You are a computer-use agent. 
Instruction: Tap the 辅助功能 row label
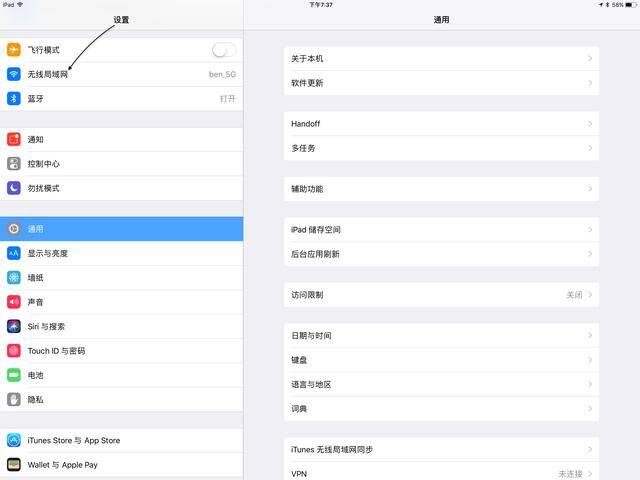pyautogui.click(x=307, y=189)
